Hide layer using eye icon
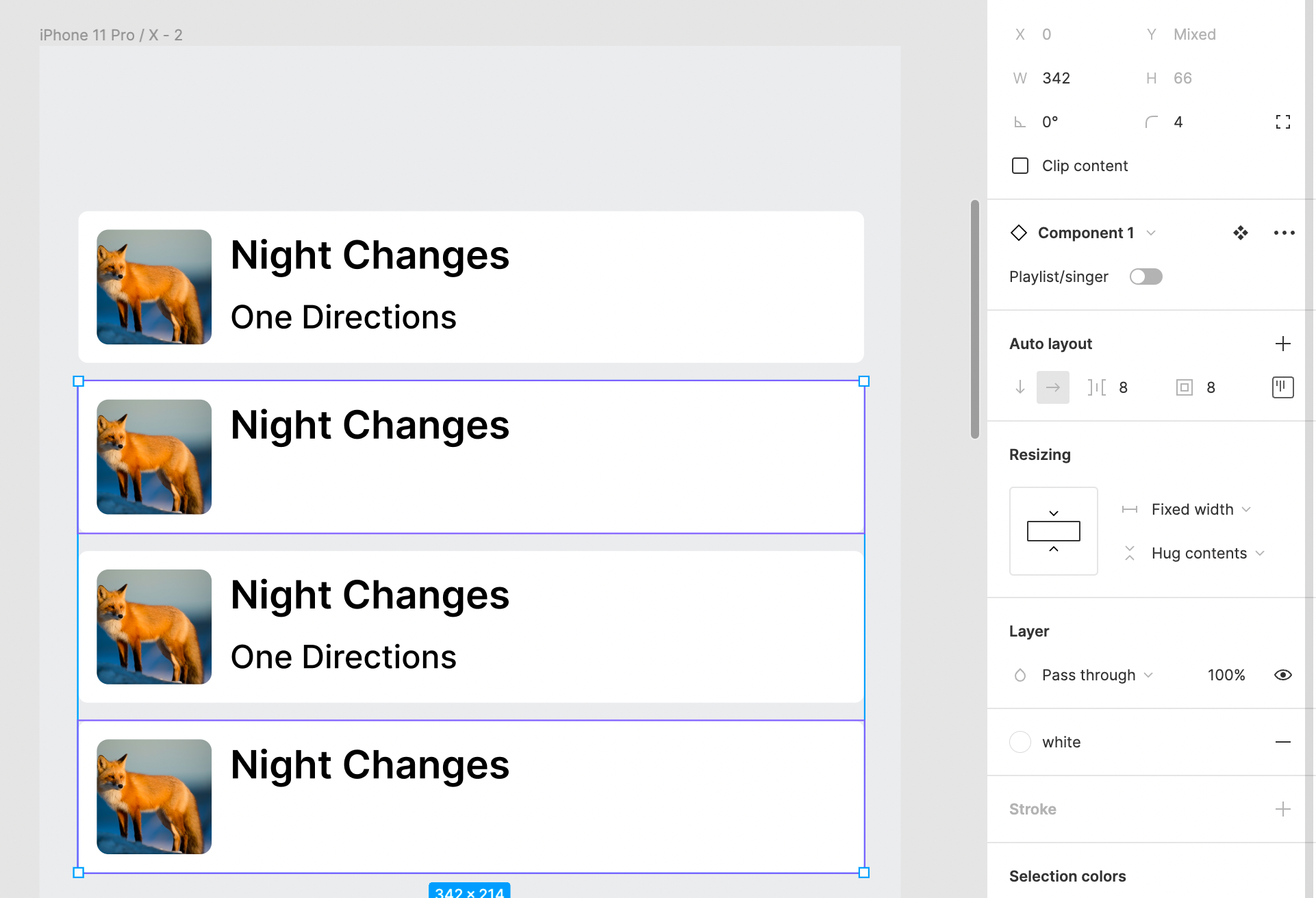The image size is (1316, 898). pos(1282,675)
